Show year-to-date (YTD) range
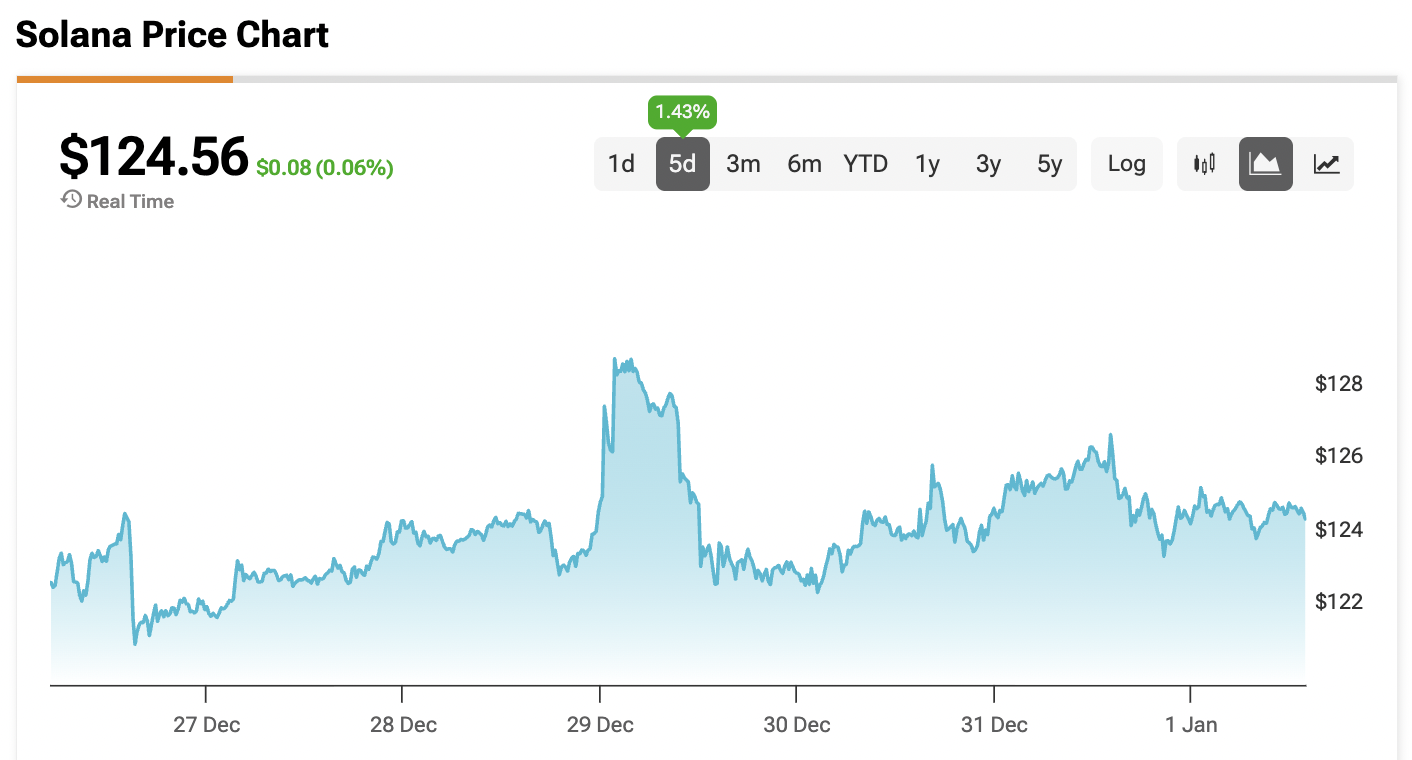Screen dimensions: 1412x760 pos(865,164)
